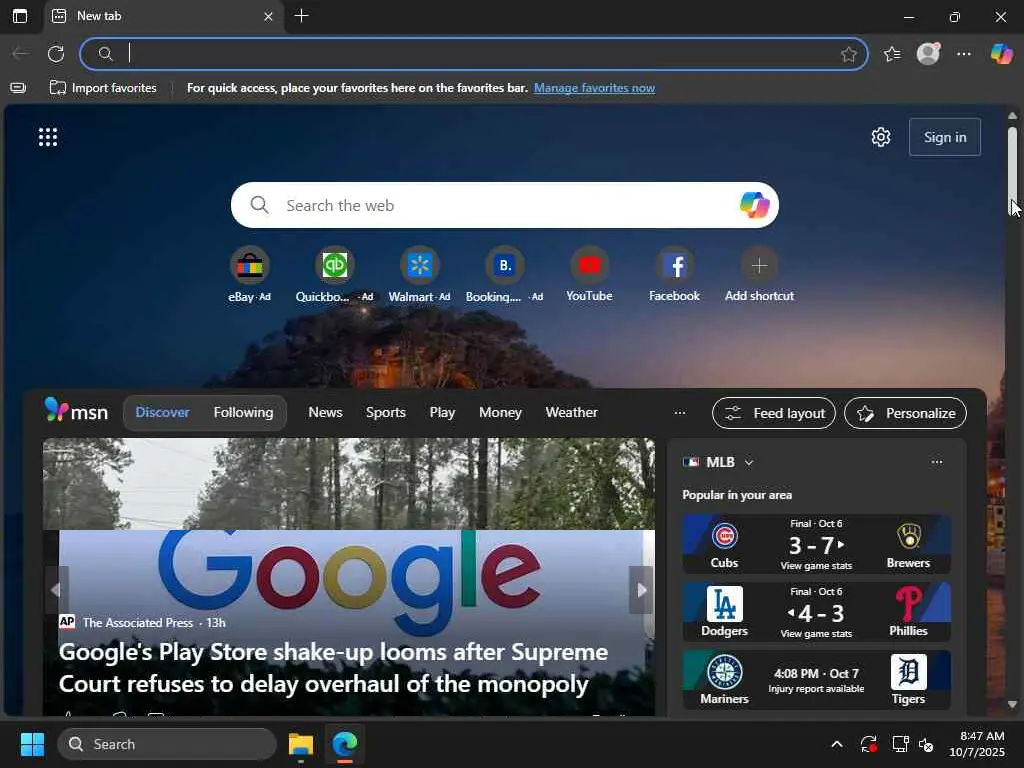Open Copilot from the toolbar

(x=1001, y=54)
